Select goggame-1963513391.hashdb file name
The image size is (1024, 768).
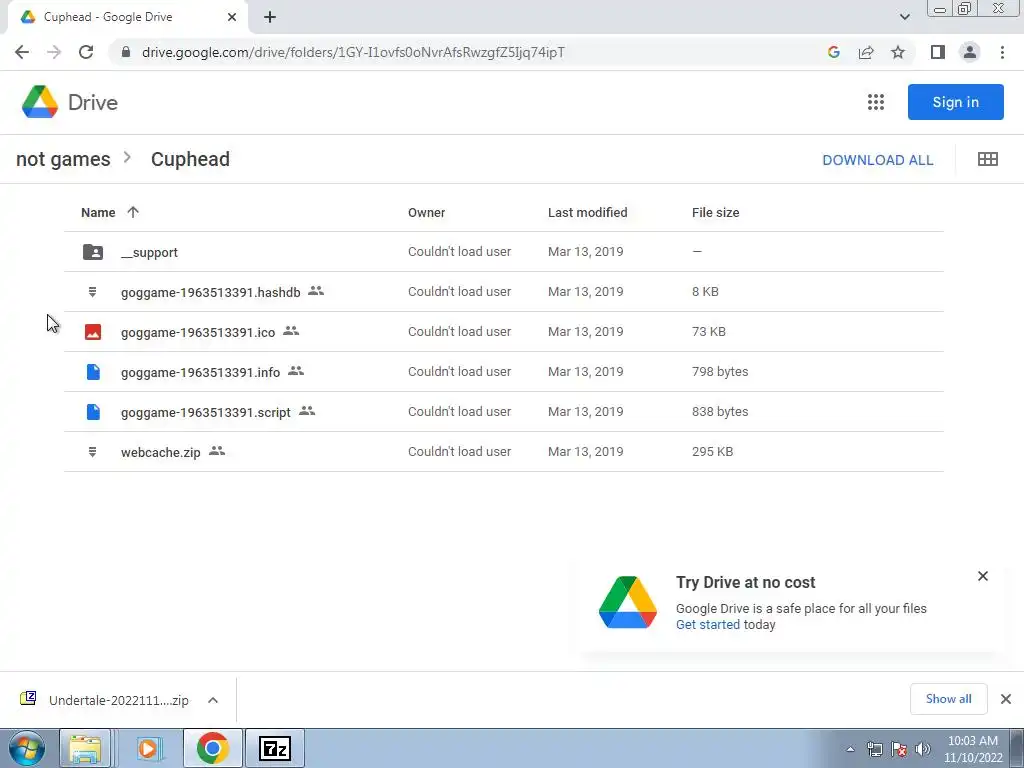(210, 293)
